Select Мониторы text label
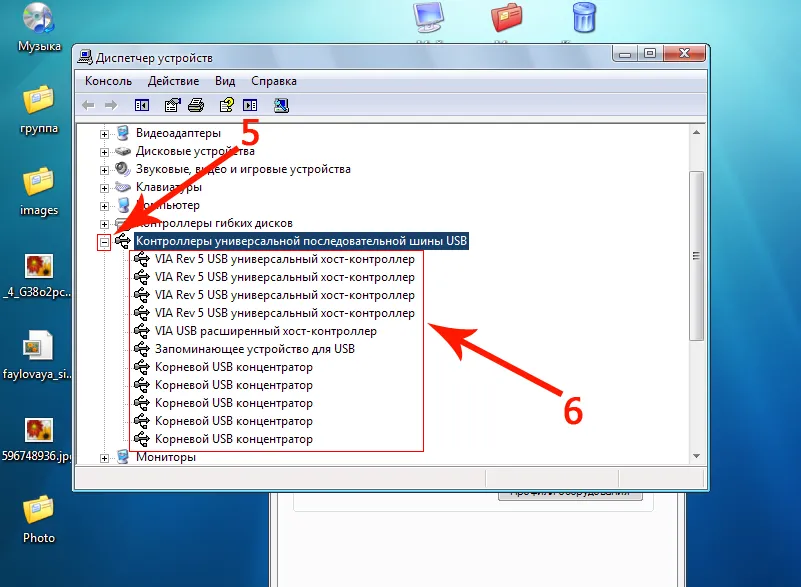801x587 pixels. pyautogui.click(x=166, y=457)
